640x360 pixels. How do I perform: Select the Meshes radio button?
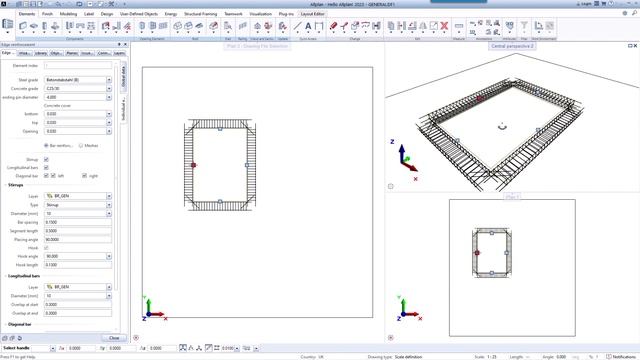coord(81,146)
